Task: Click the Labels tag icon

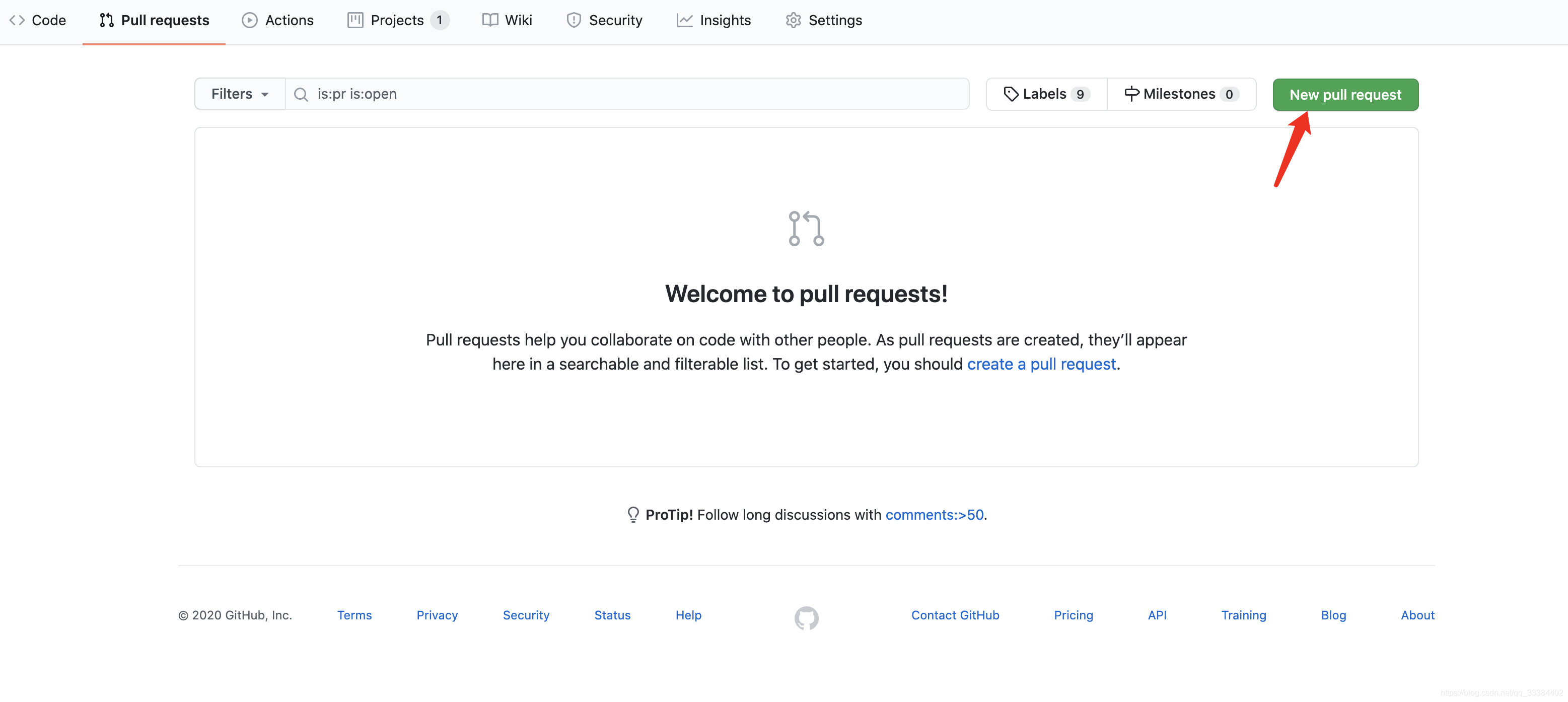Action: [x=1011, y=94]
